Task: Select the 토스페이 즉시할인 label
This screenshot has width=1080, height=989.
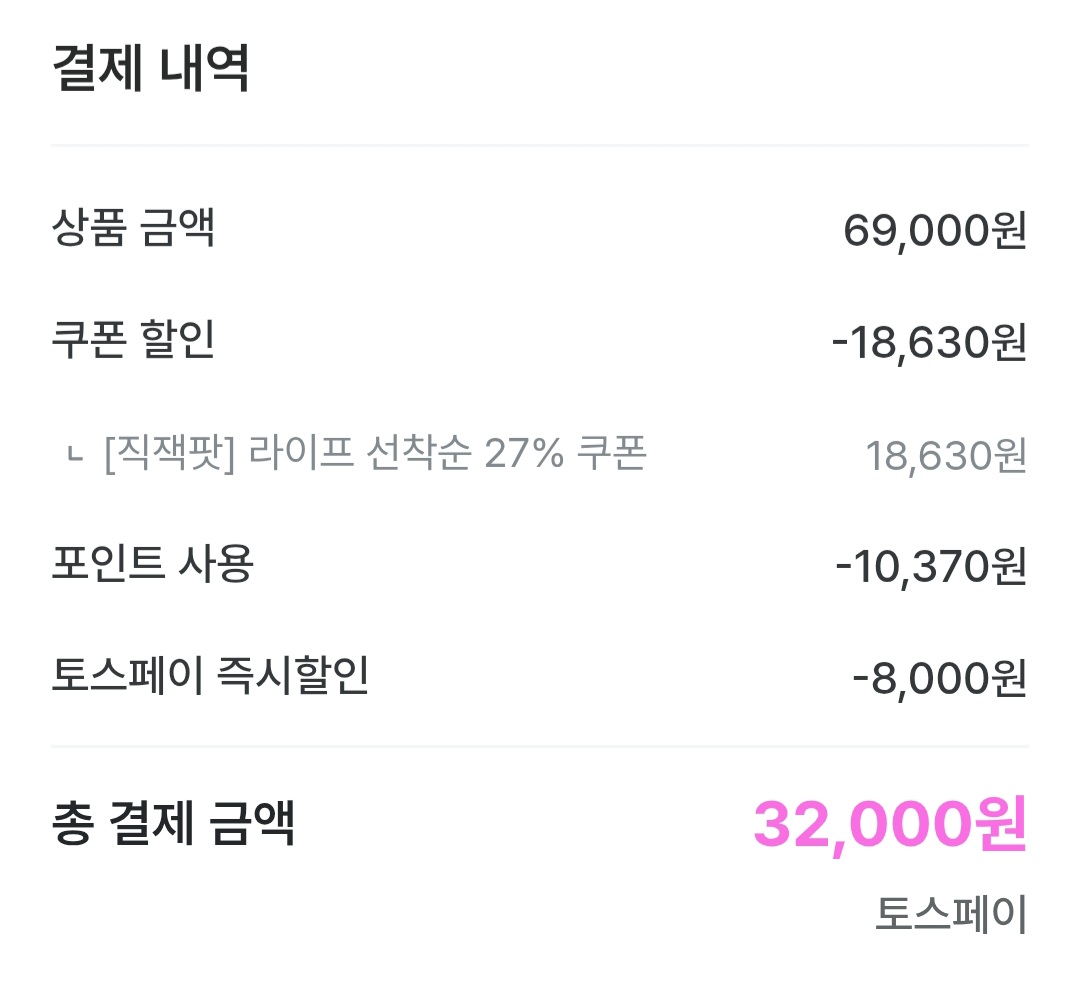Action: (x=210, y=677)
